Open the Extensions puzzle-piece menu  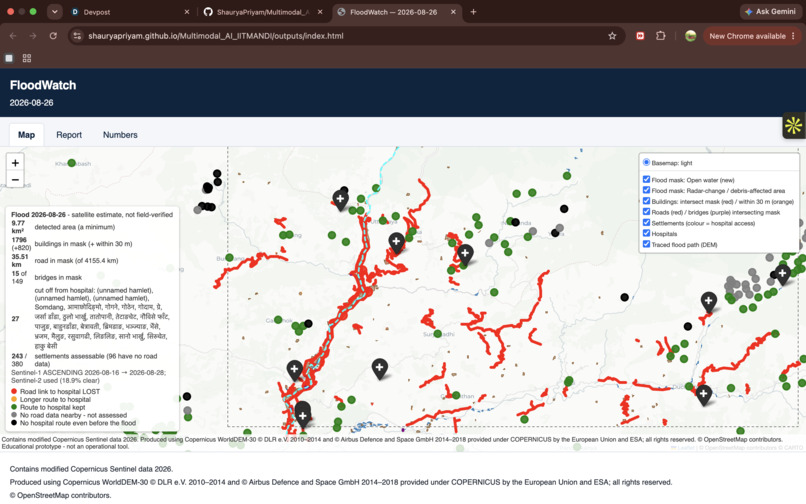661,36
